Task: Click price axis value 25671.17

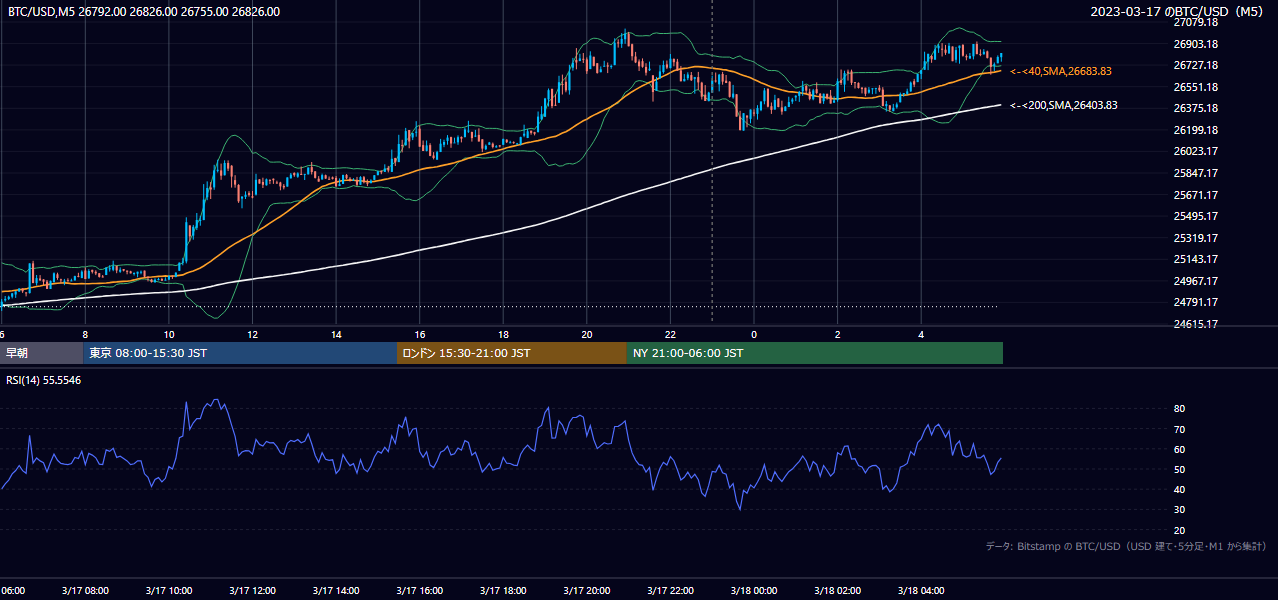Action: [x=1195, y=195]
